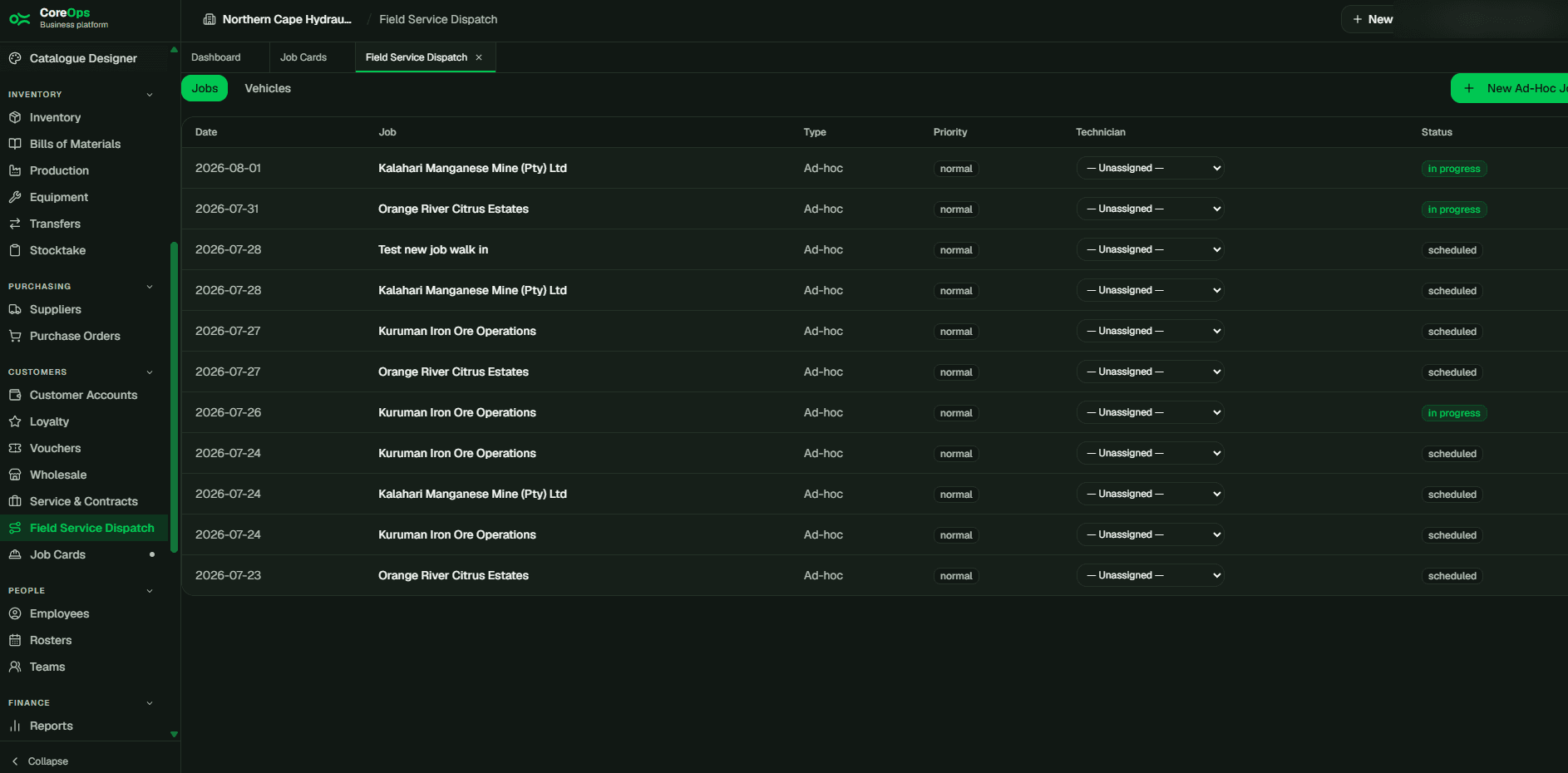Open Customer Accounts in sidebar
1568x773 pixels.
tap(83, 395)
